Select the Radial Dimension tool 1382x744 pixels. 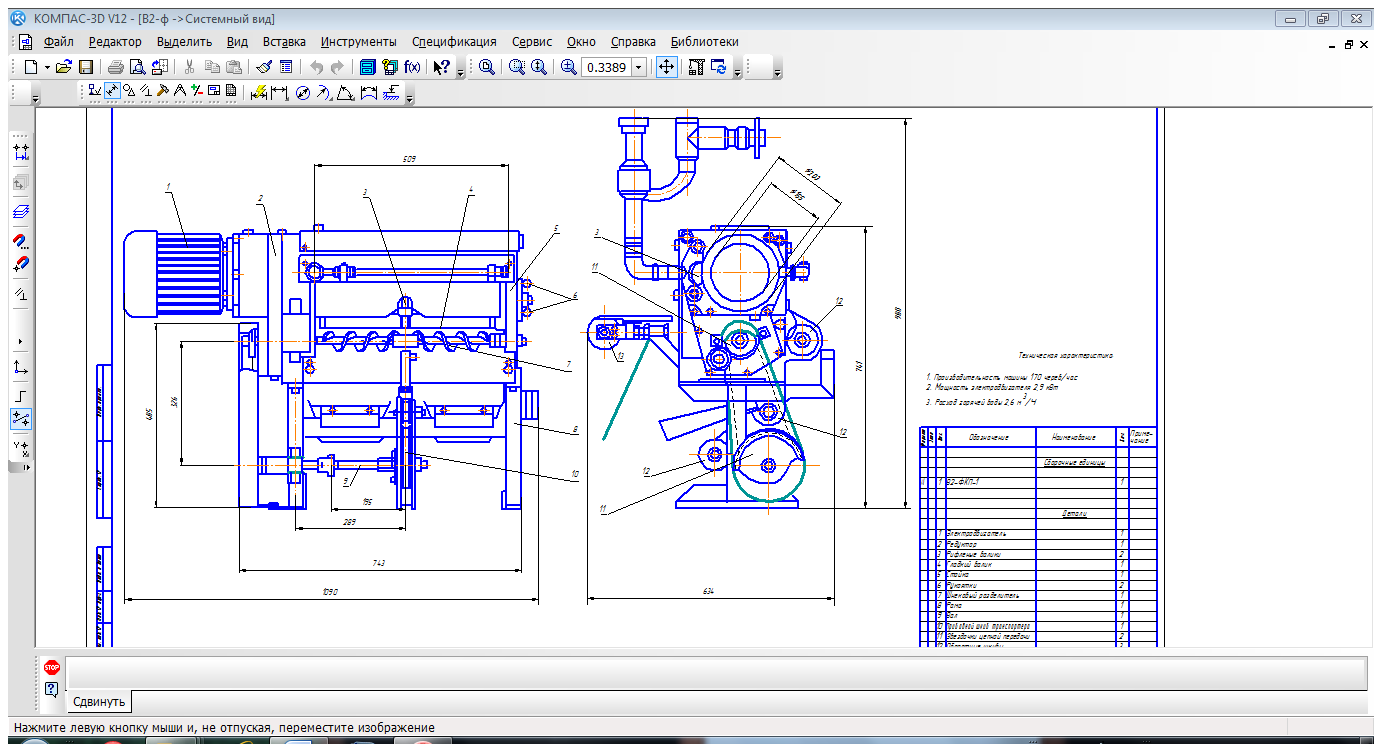(323, 93)
